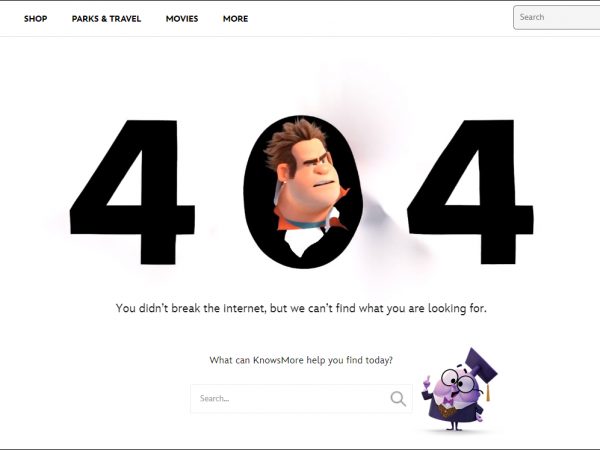The image size is (600, 450).
Task: Select the MOVIES navigation item
Action: click(x=182, y=19)
